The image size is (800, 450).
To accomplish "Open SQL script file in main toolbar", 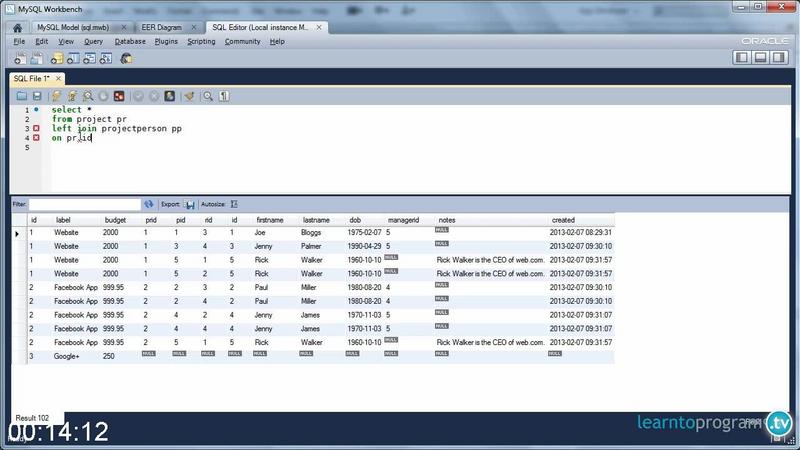I will pyautogui.click(x=37, y=59).
